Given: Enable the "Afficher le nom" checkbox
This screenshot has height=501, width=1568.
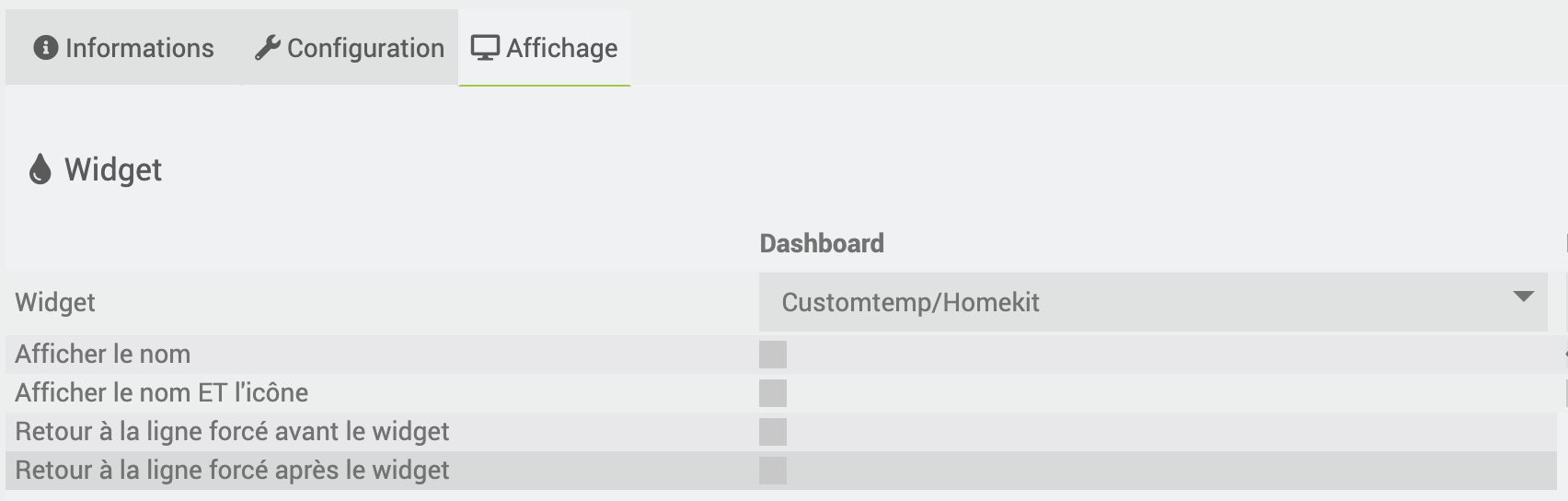Looking at the screenshot, I should point(773,355).
